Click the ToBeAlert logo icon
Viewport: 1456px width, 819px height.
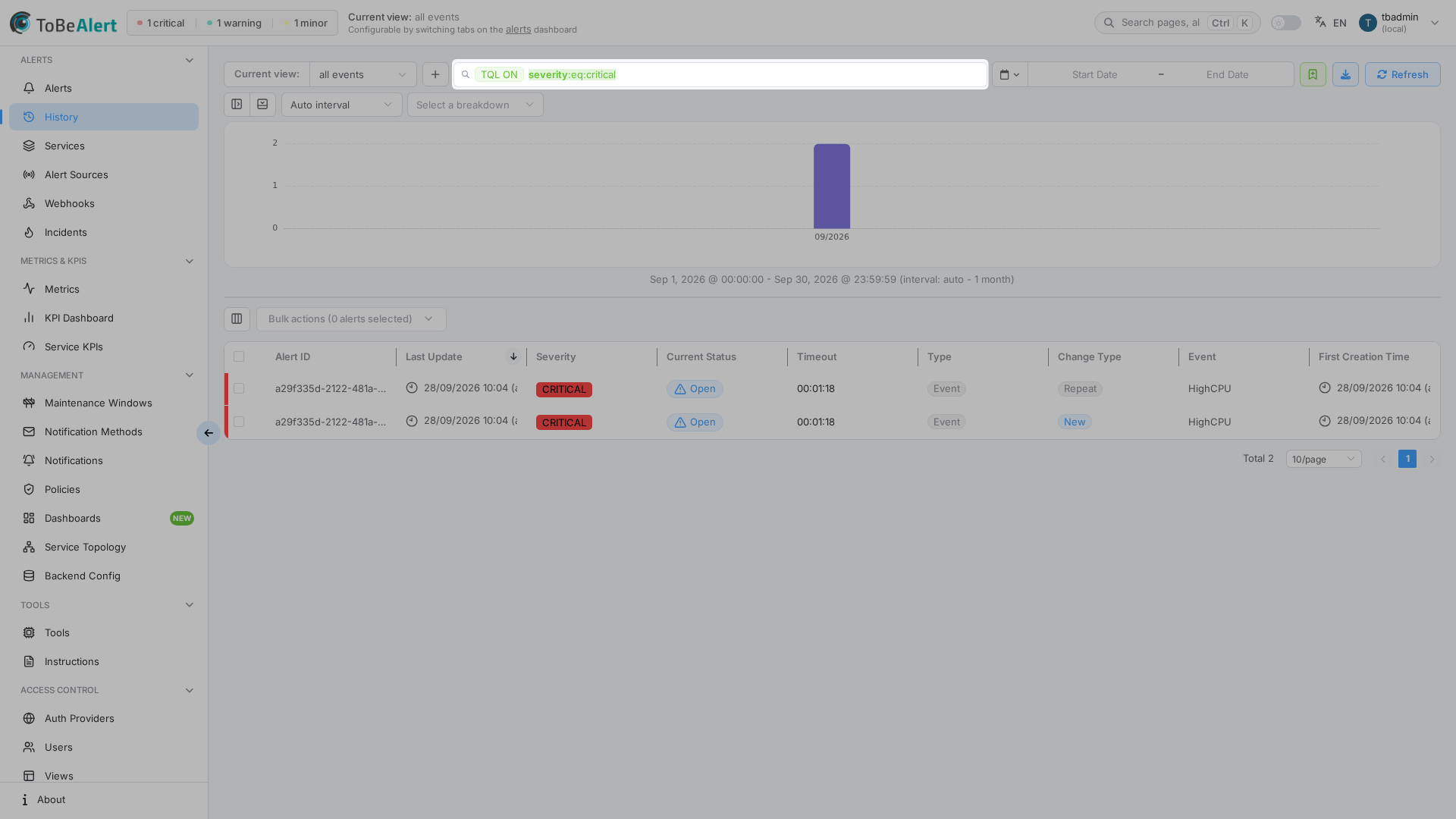coord(20,23)
